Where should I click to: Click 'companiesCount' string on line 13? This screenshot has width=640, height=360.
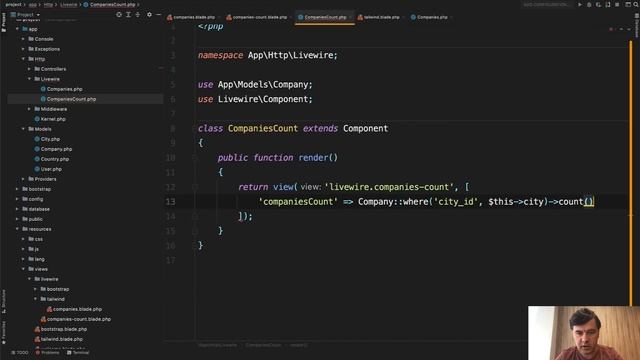tap(298, 202)
